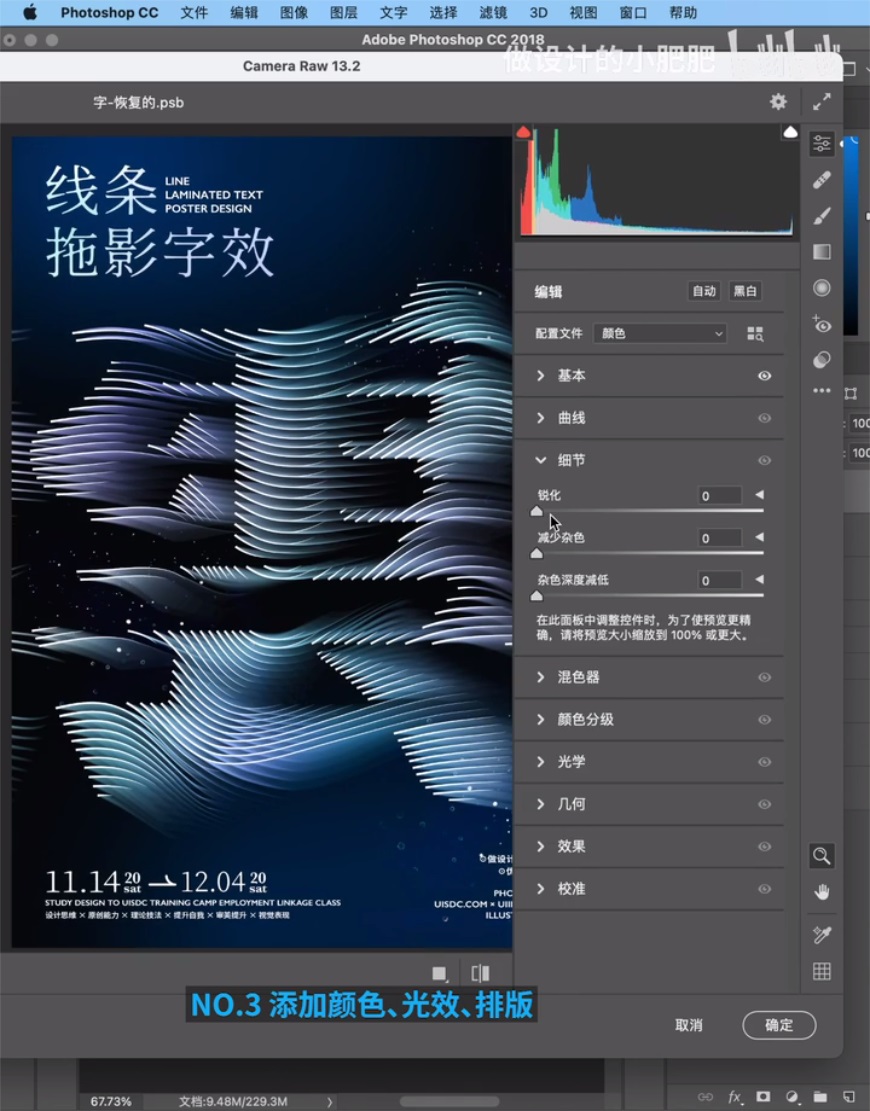The image size is (870, 1111).
Task: Click the 确定 confirm button
Action: tap(779, 1025)
